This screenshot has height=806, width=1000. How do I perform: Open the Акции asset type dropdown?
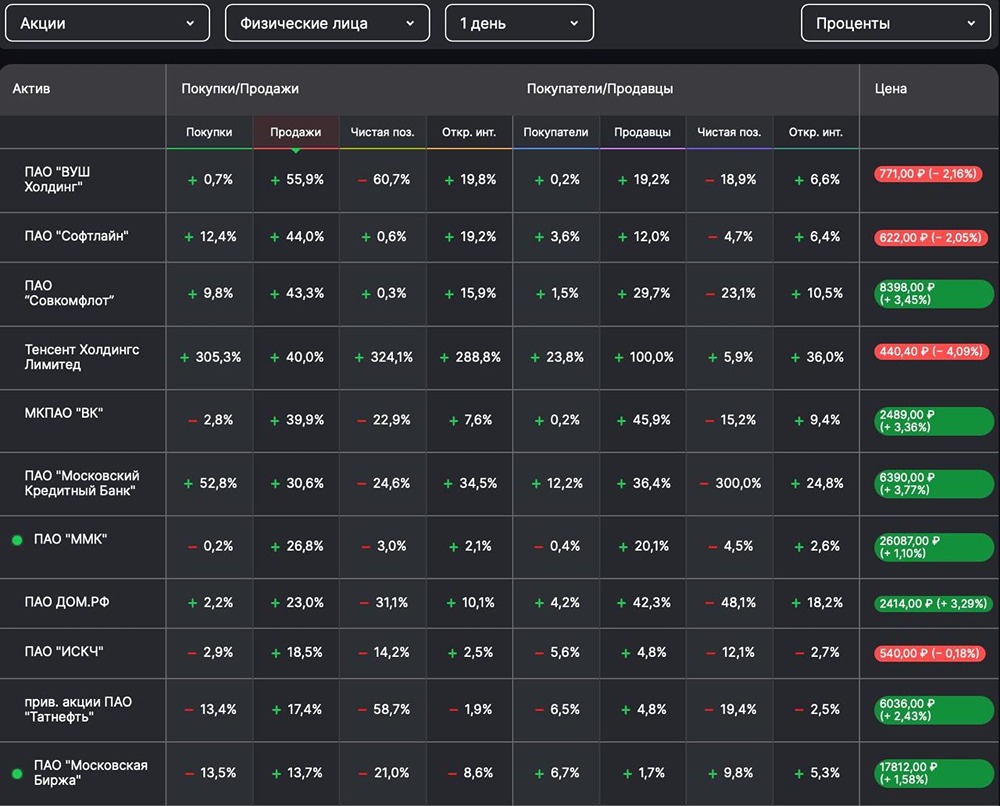tap(107, 24)
